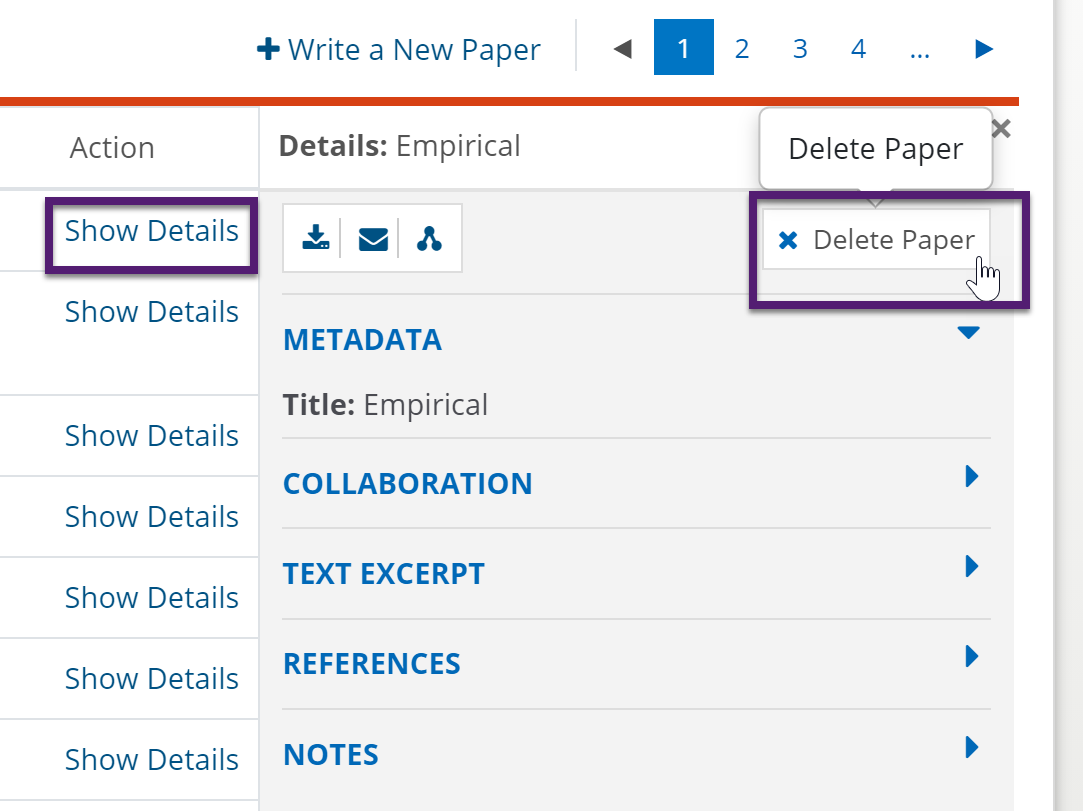Collapse the METADATA section

(969, 333)
